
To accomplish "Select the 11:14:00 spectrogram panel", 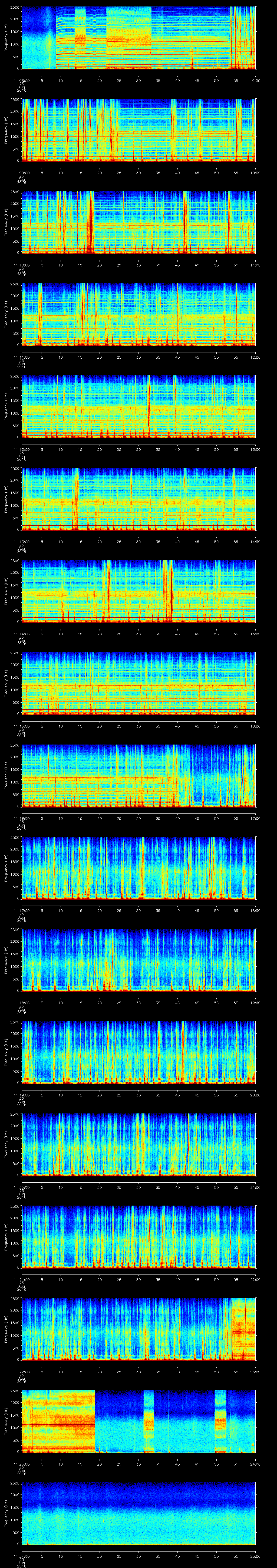I will pyautogui.click(x=138, y=591).
